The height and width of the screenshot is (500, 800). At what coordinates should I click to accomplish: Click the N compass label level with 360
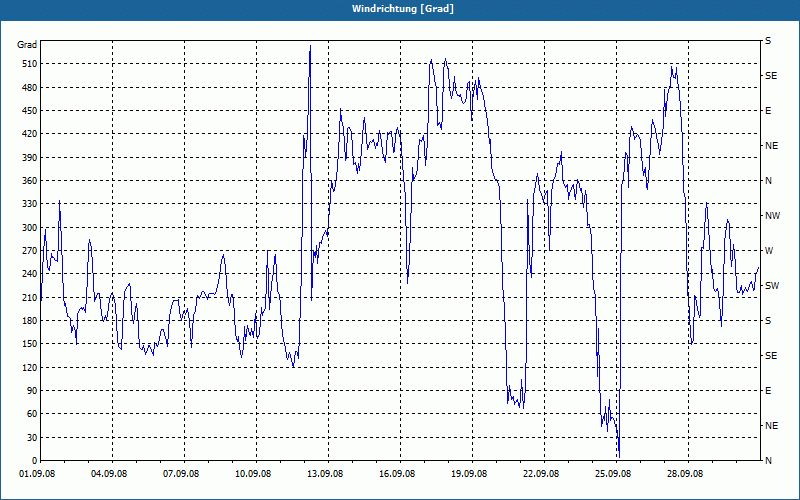pos(769,181)
